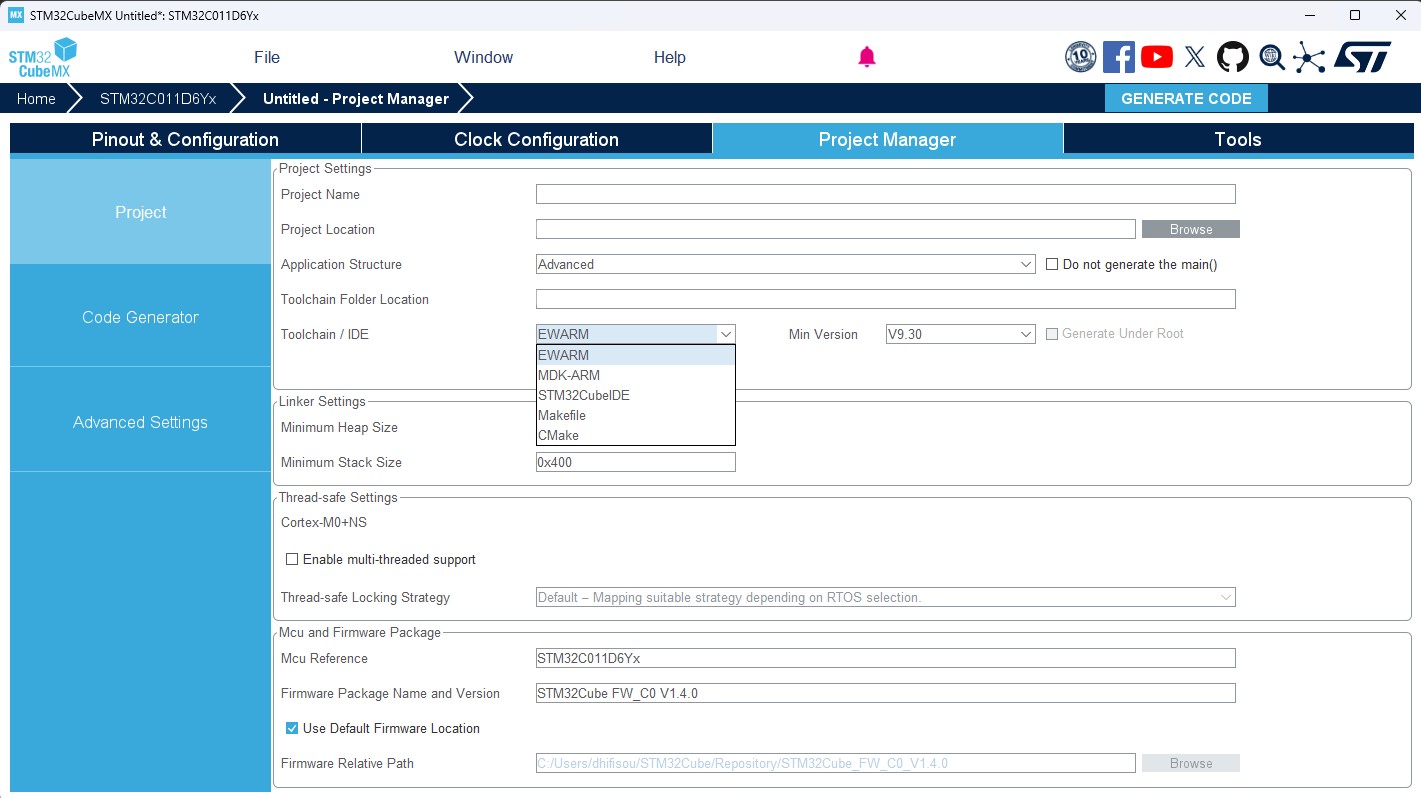
Task: Open the Min Version dropdown
Action: [961, 334]
